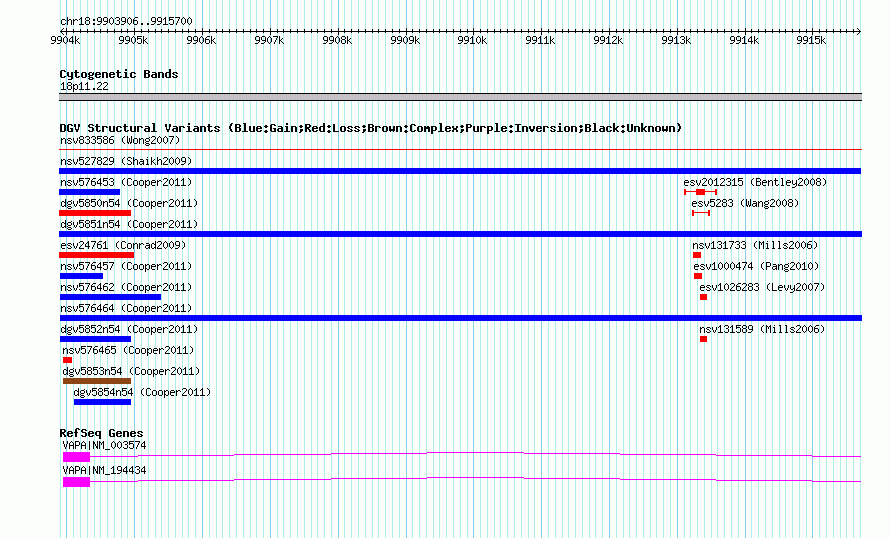Click the red bar under esv24761
Viewport: 890px width, 538px height.
tap(96, 255)
